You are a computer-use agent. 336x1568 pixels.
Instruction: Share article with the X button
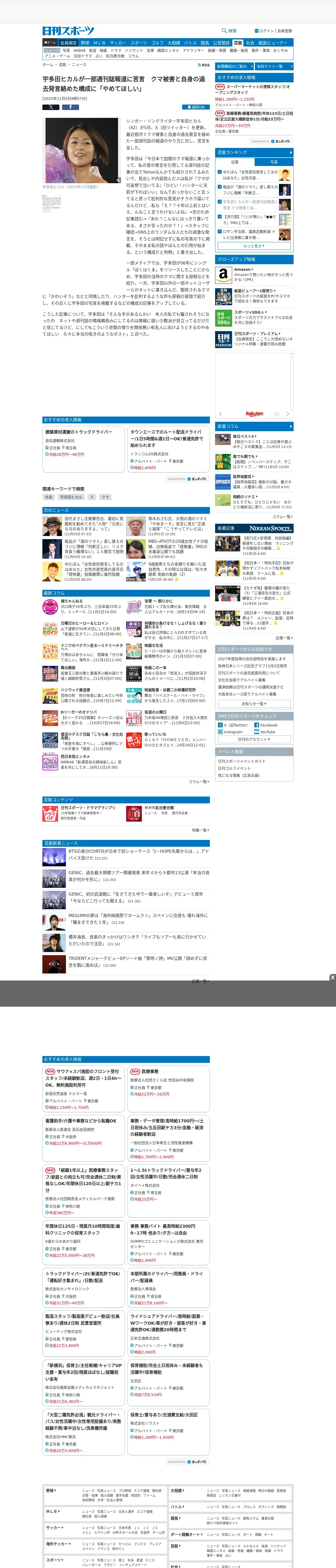tap(51, 107)
